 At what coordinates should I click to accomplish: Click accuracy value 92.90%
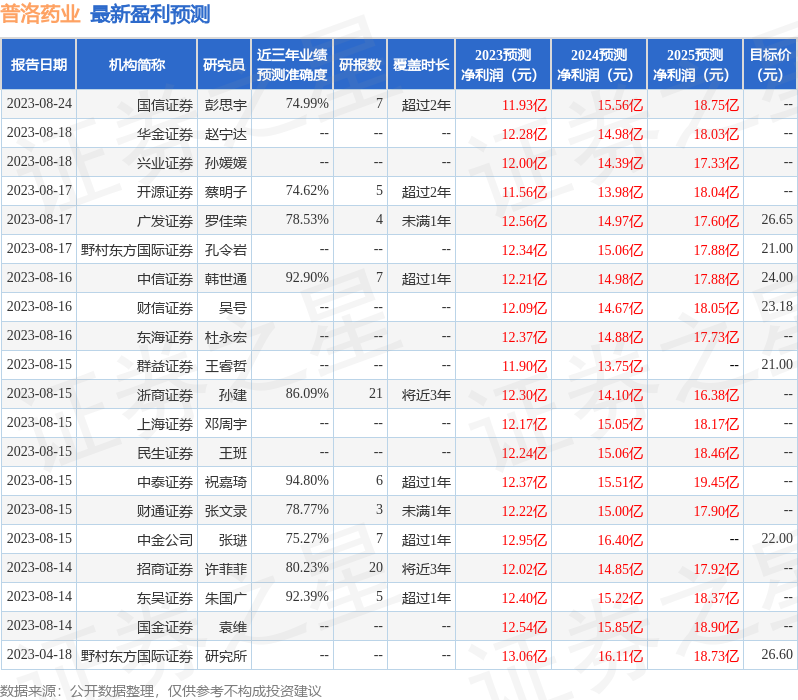click(x=307, y=277)
